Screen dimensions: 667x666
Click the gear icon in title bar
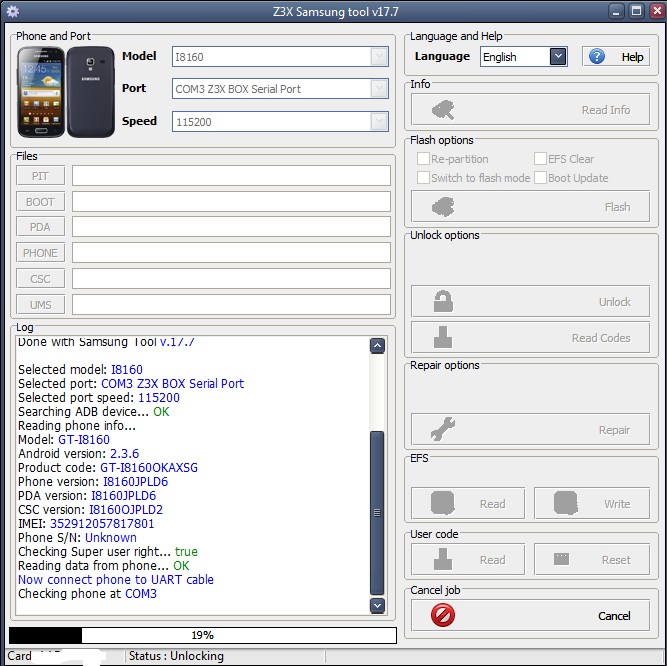12,11
